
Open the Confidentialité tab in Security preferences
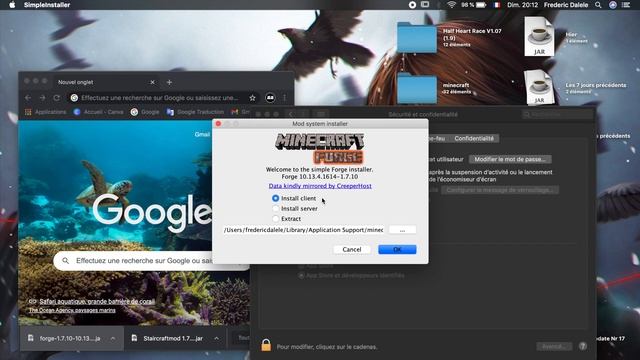point(474,138)
